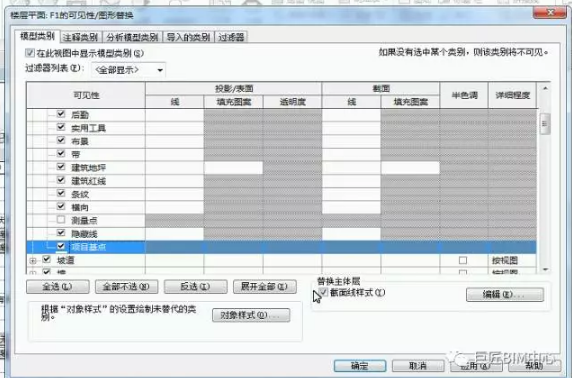Select the 测量点 row label
The height and width of the screenshot is (378, 572).
(x=84, y=220)
